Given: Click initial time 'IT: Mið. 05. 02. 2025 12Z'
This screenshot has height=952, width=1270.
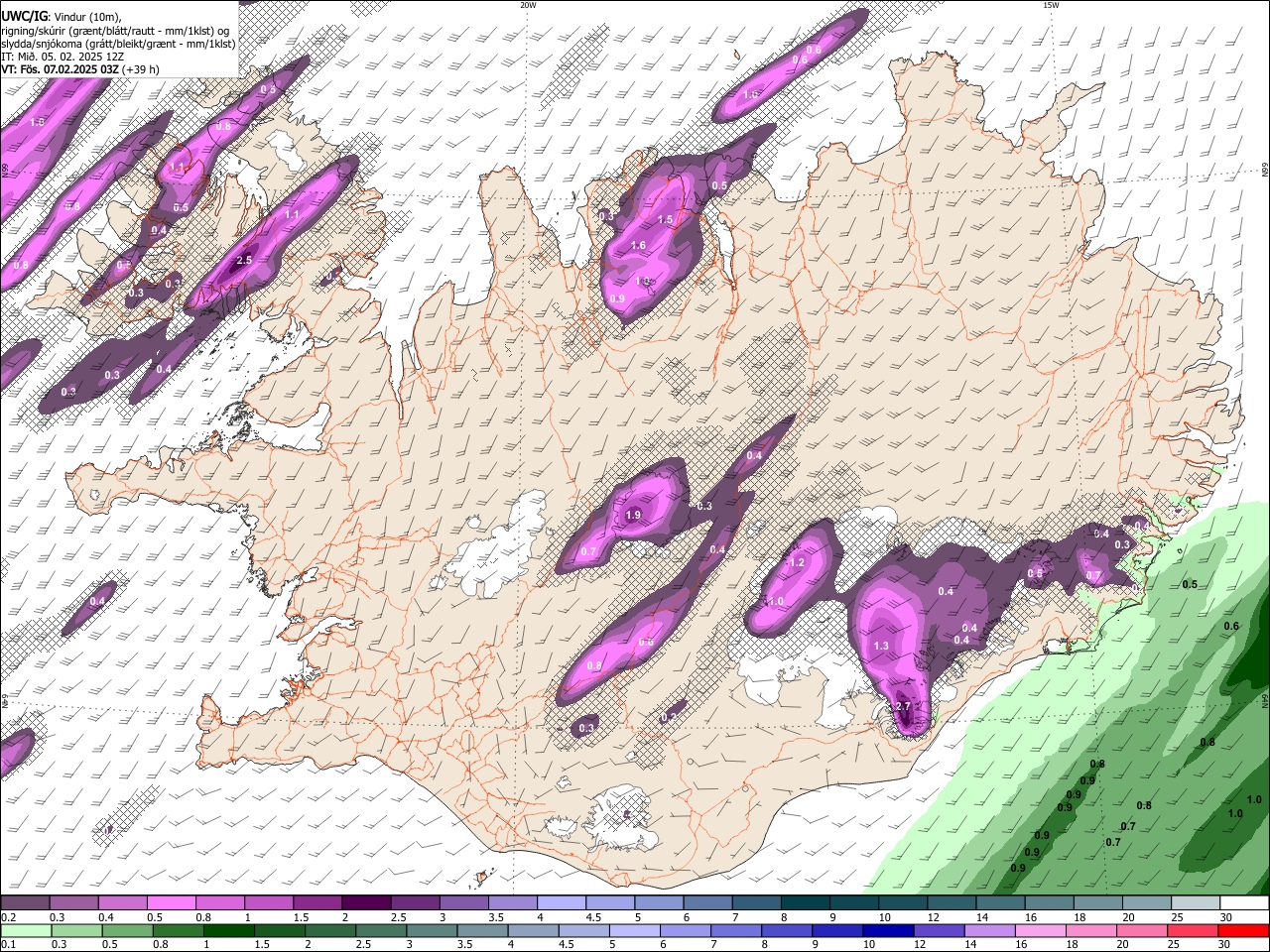Looking at the screenshot, I should pos(63,57).
